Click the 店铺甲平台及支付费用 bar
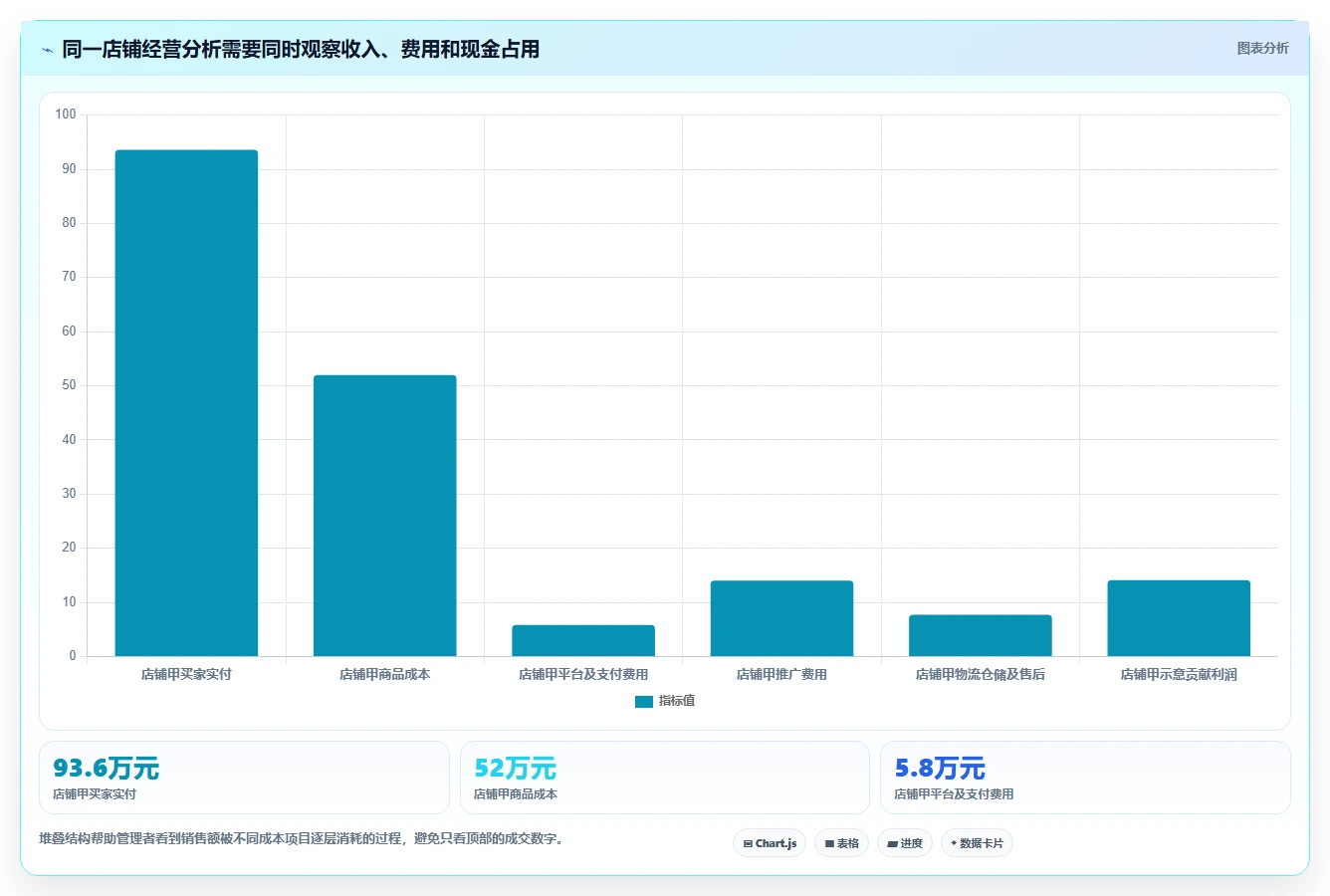1330x896 pixels. (583, 640)
